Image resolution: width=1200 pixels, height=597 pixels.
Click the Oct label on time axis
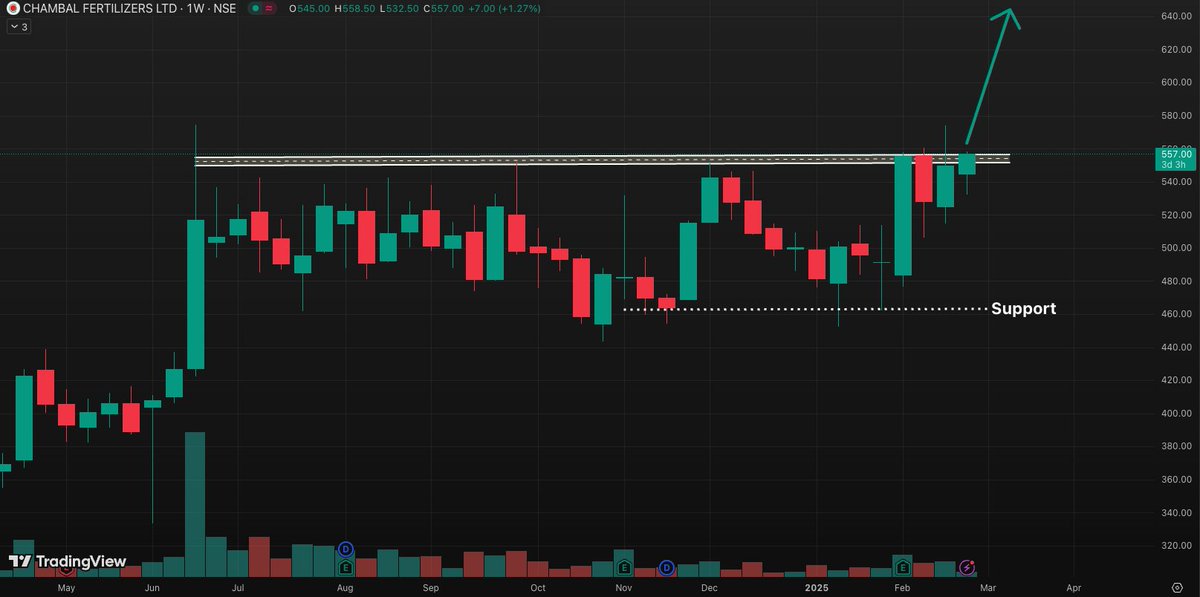(x=539, y=587)
